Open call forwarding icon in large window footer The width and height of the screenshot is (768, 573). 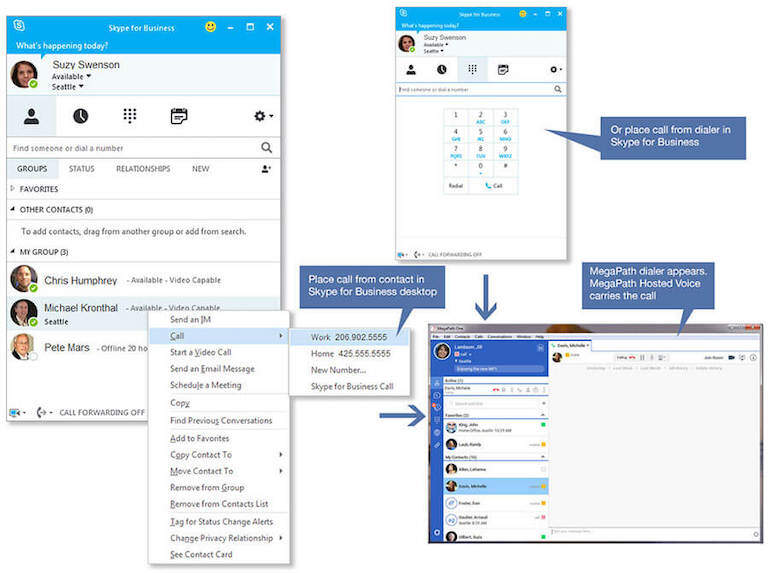coord(42,412)
